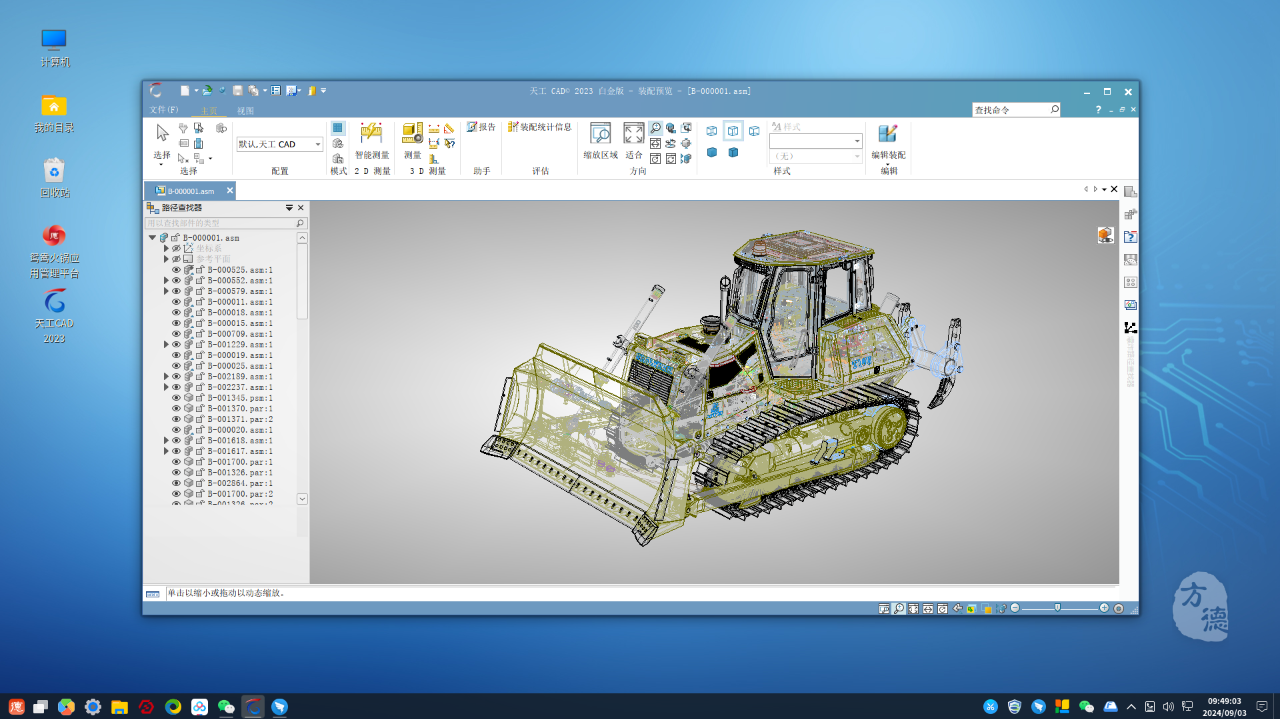Click the Fit (适合) view icon
Image resolution: width=1280 pixels, height=719 pixels.
tap(634, 133)
